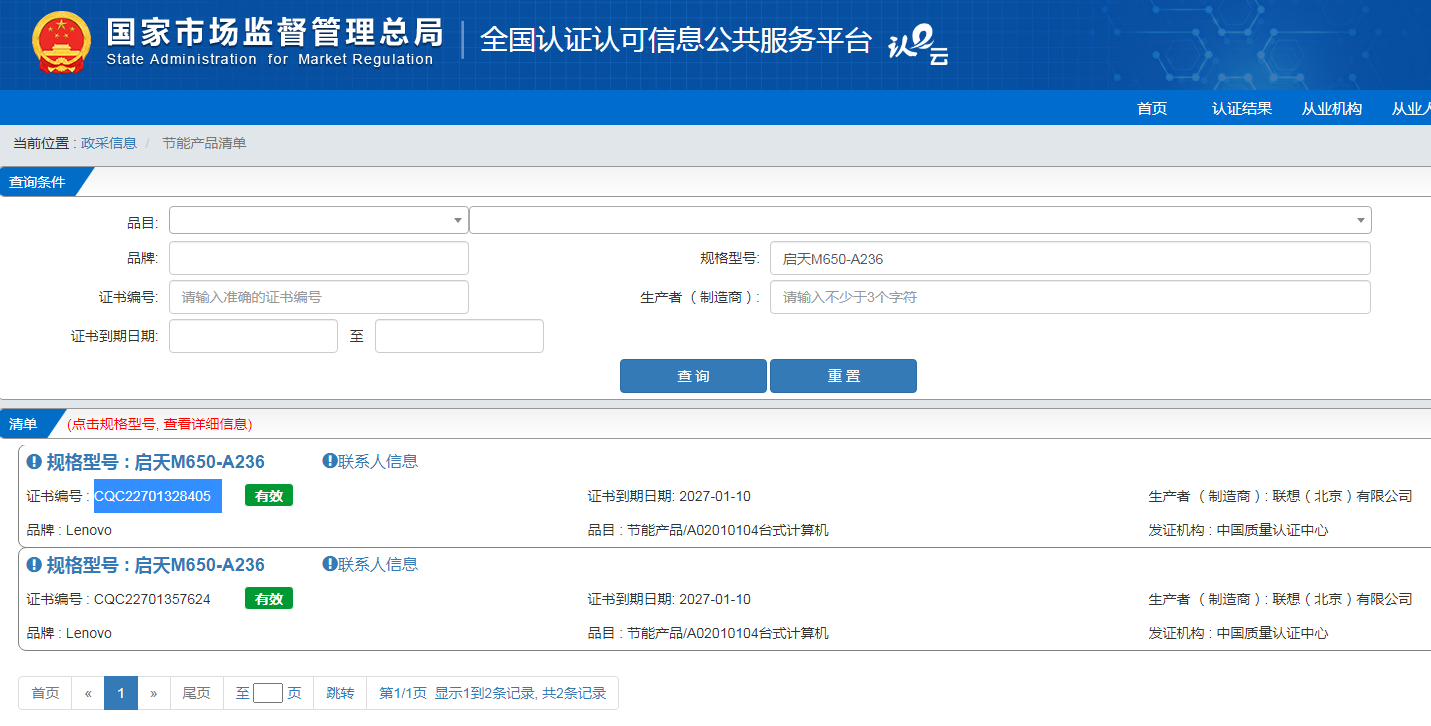Click the 查询条件 section tab
This screenshot has width=1431, height=726.
pyautogui.click(x=37, y=182)
